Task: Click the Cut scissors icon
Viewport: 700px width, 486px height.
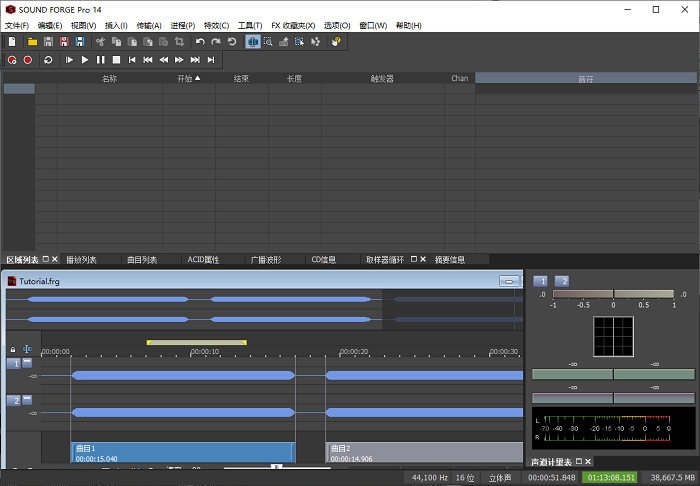Action: coord(100,42)
